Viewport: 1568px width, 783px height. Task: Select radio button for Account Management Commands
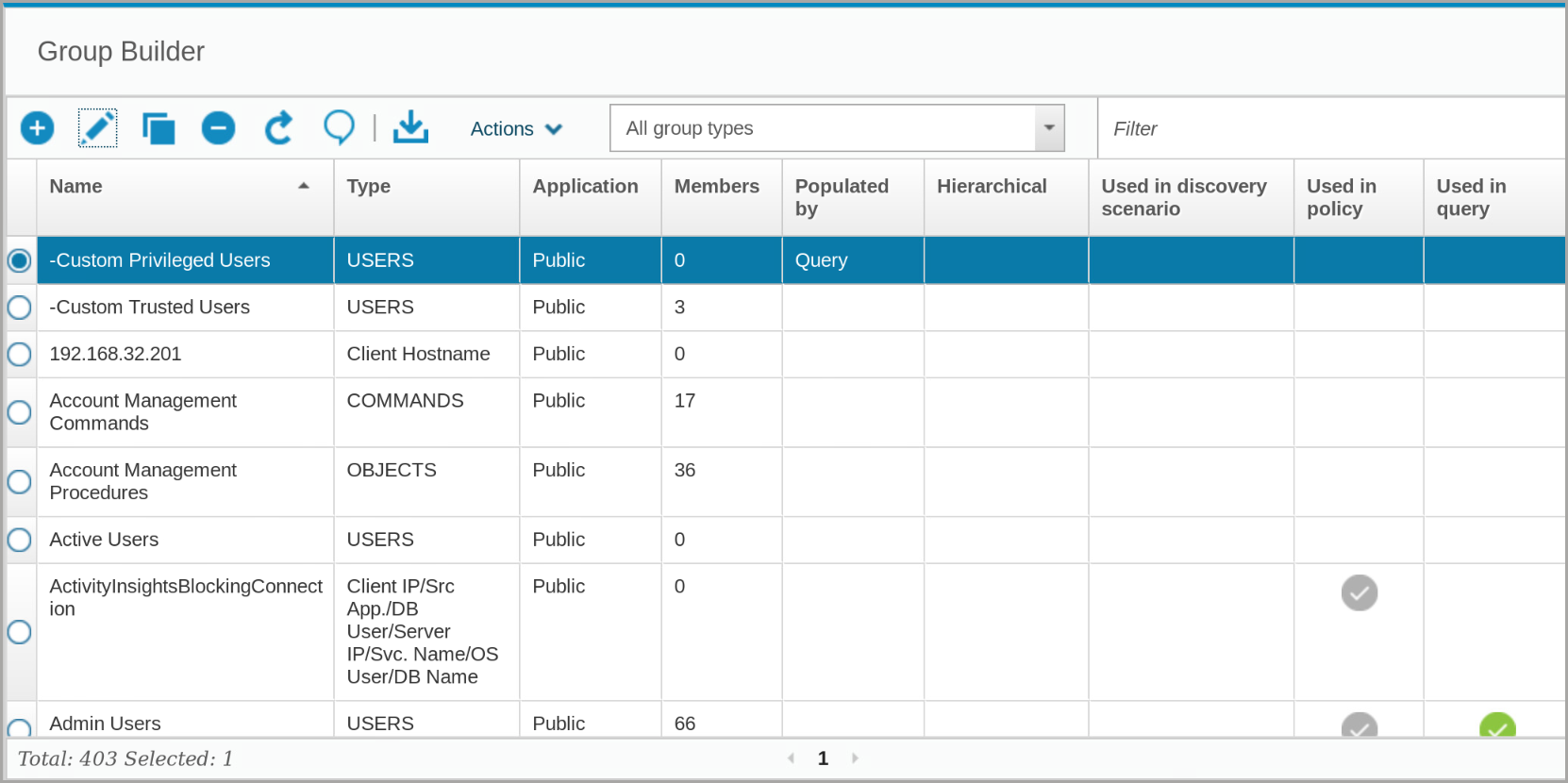20,412
